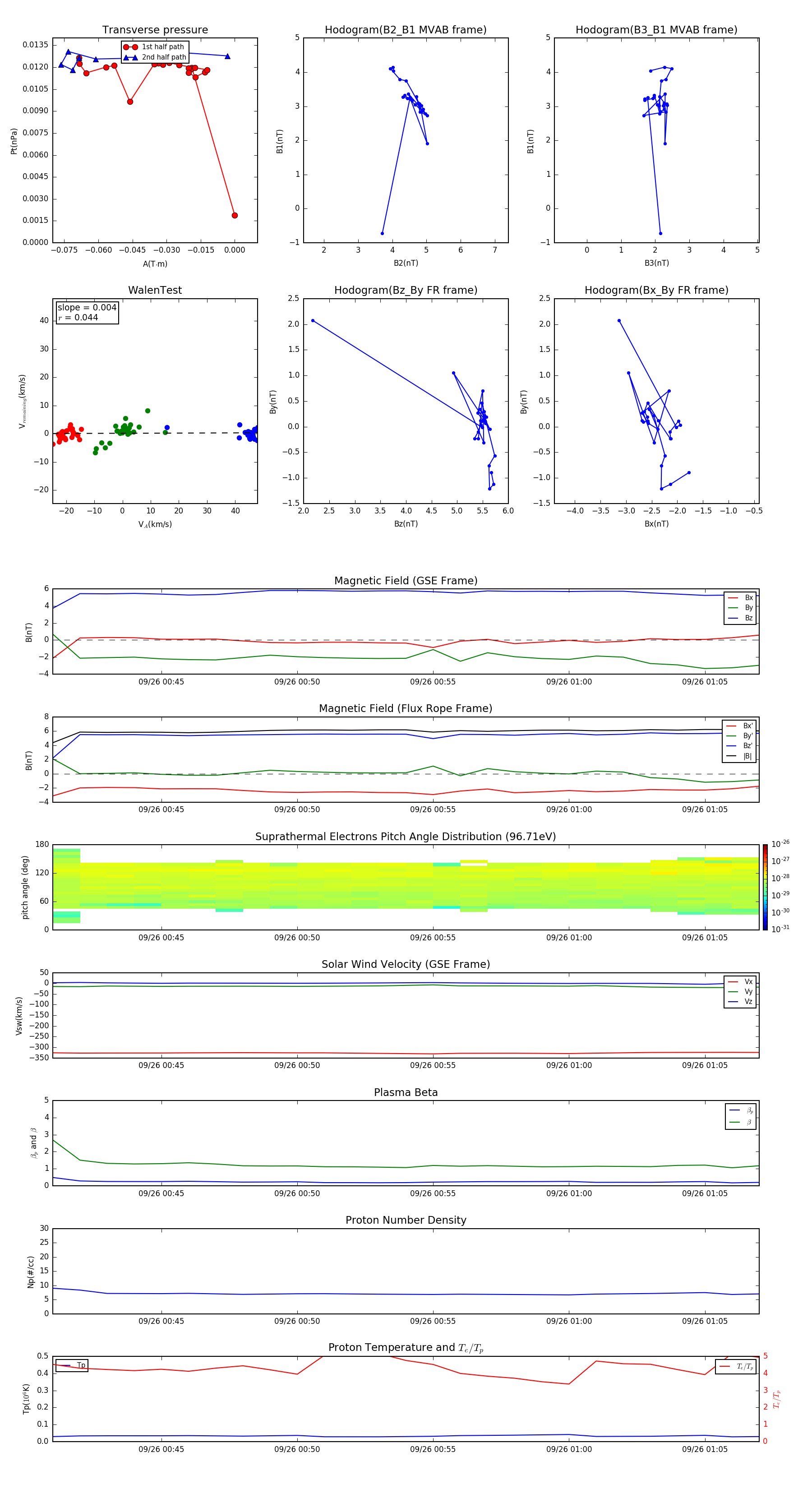Image resolution: width=812 pixels, height=1489 pixels.
Task: Click the 'A(T·m)' x-axis label
Action: click(x=155, y=264)
